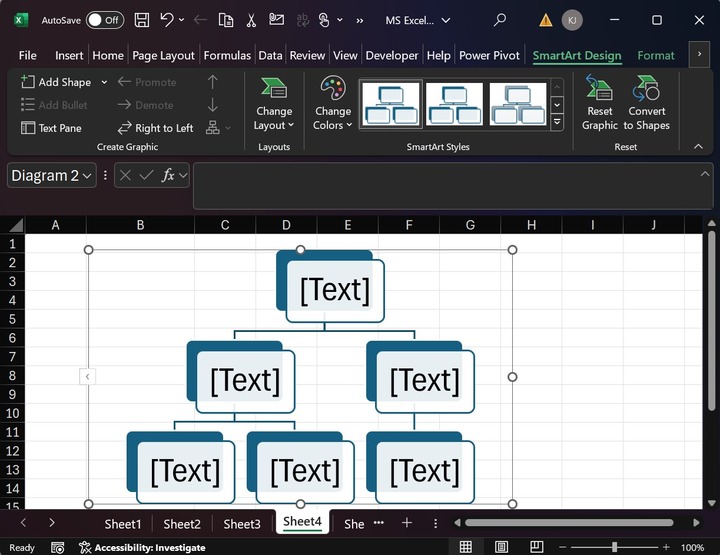Open the Change Layout dropdown
This screenshot has height=555, width=720.
click(274, 104)
